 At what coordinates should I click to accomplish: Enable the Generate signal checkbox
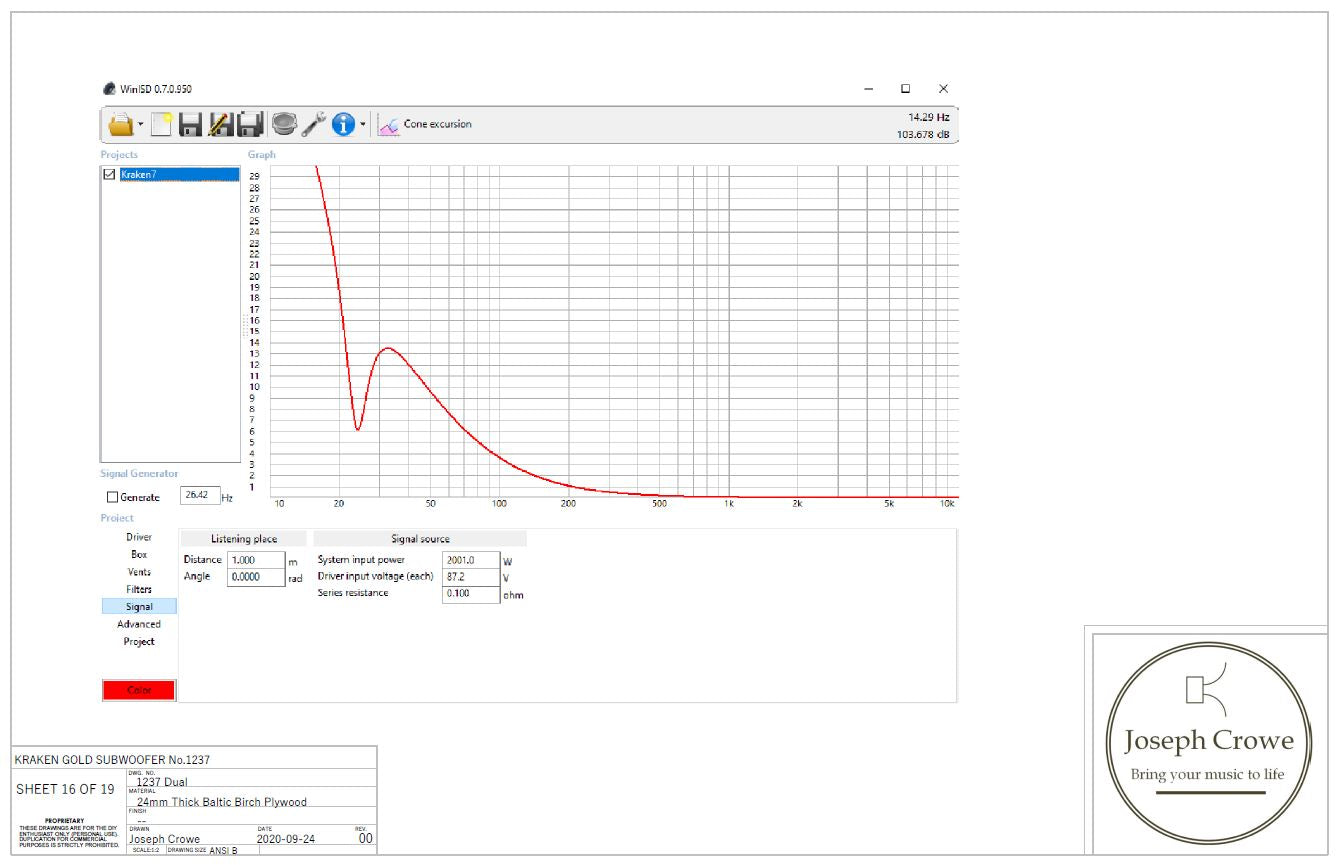coord(113,497)
